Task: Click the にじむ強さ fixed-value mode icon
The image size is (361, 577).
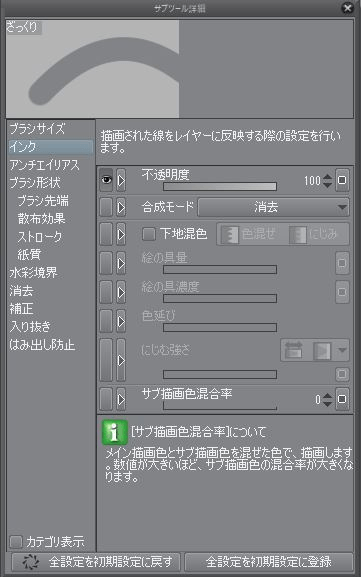Action: [x=293, y=350]
